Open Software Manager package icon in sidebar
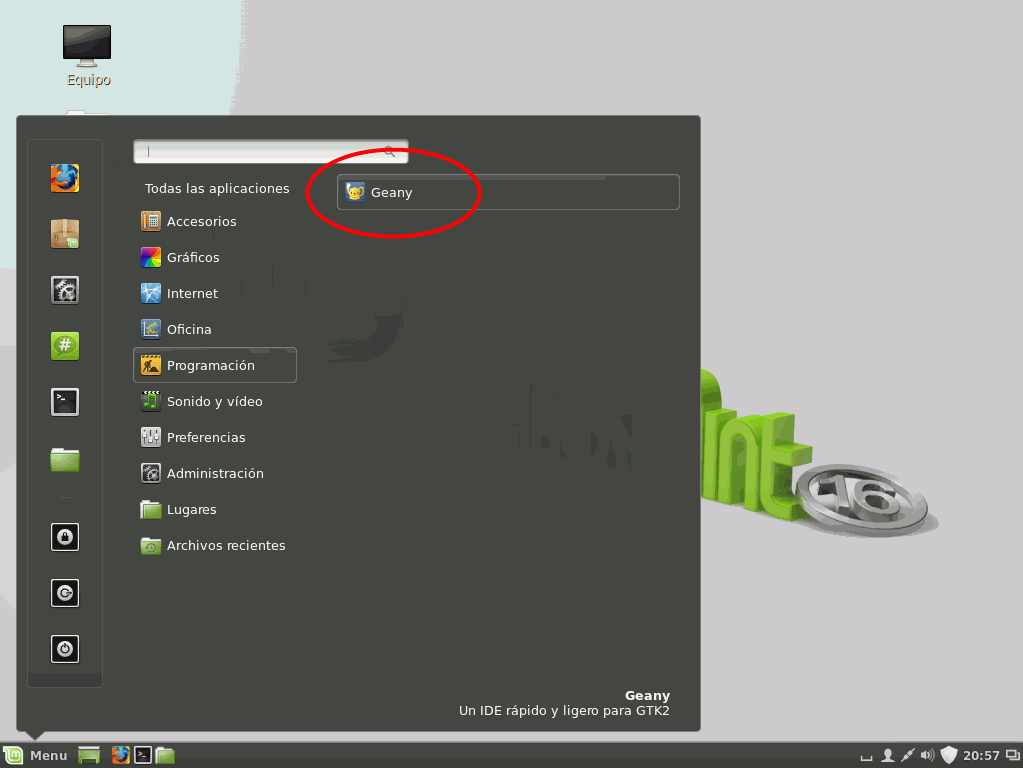This screenshot has height=768, width=1023. [65, 234]
